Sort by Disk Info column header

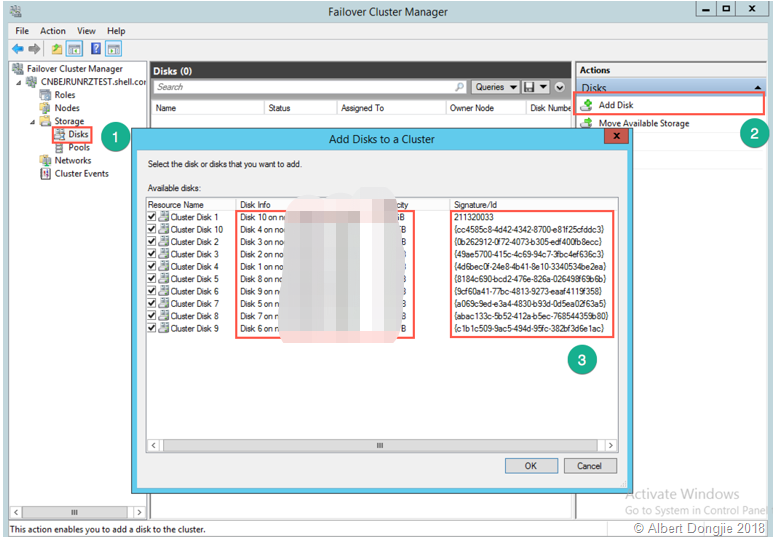255,205
